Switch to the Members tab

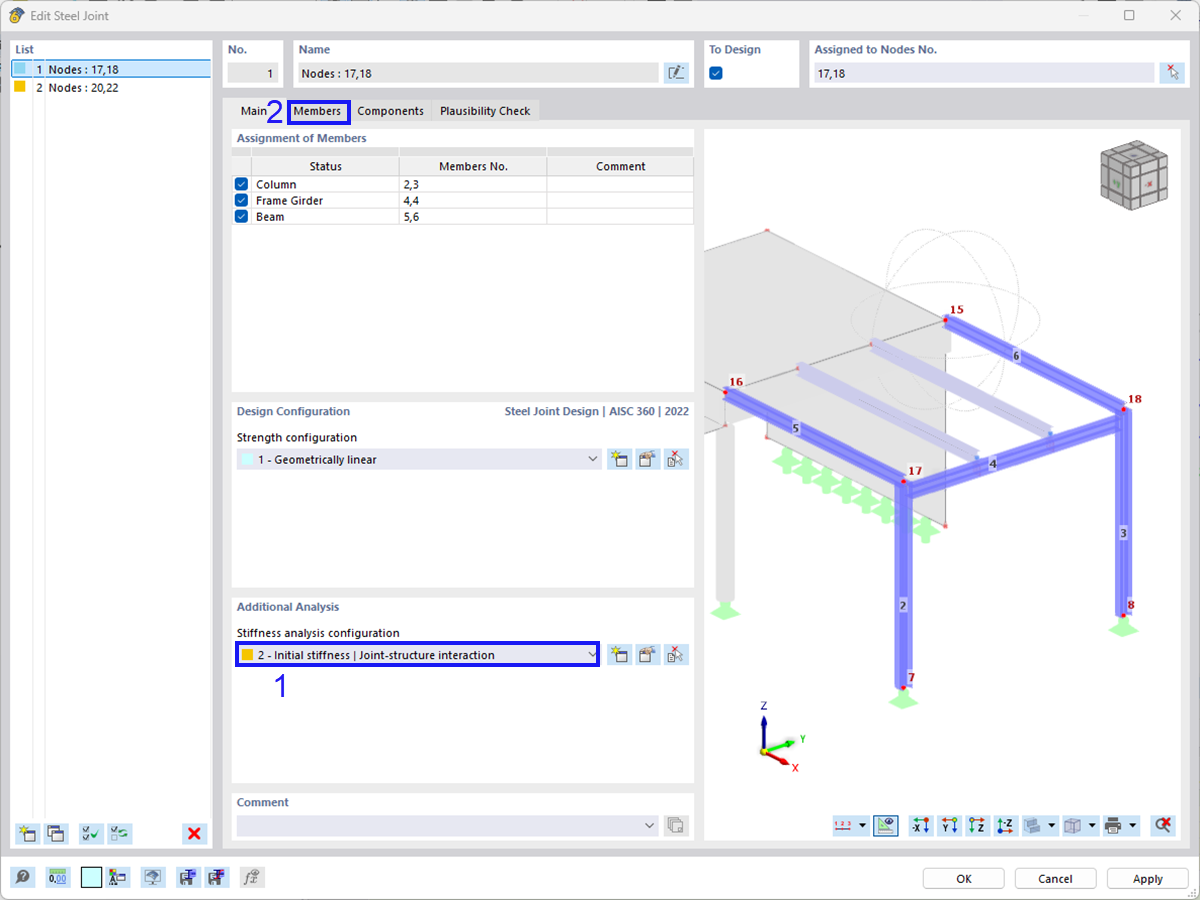(x=317, y=111)
